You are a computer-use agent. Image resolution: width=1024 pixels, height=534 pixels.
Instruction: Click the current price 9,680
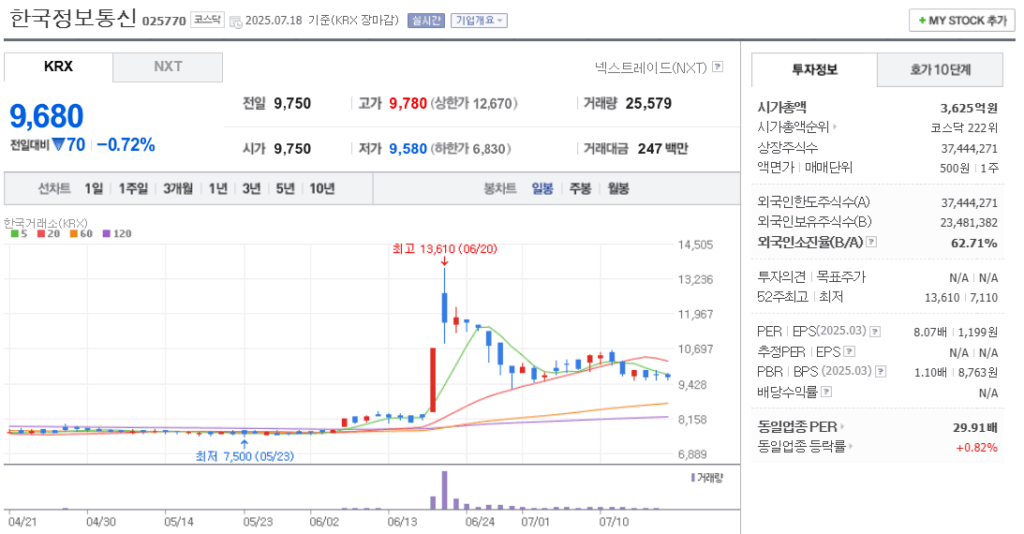pos(46,117)
